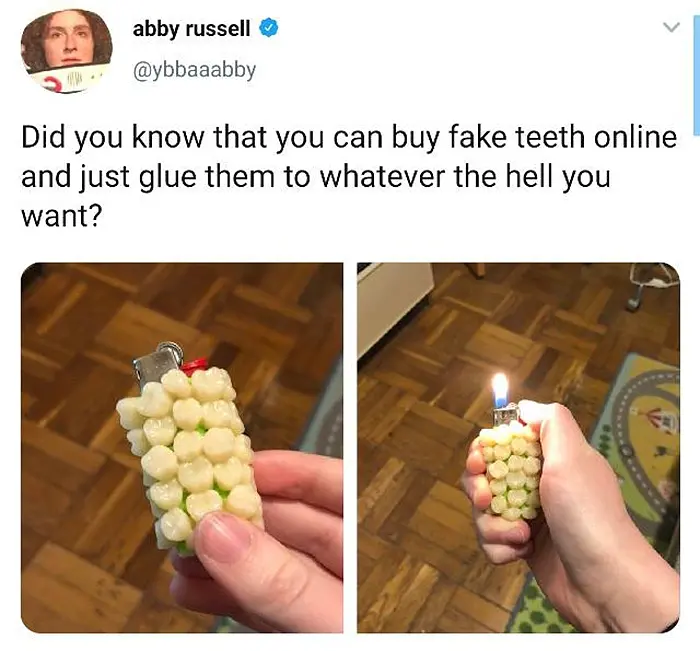Click the tweet text about fake teeth

tap(349, 177)
